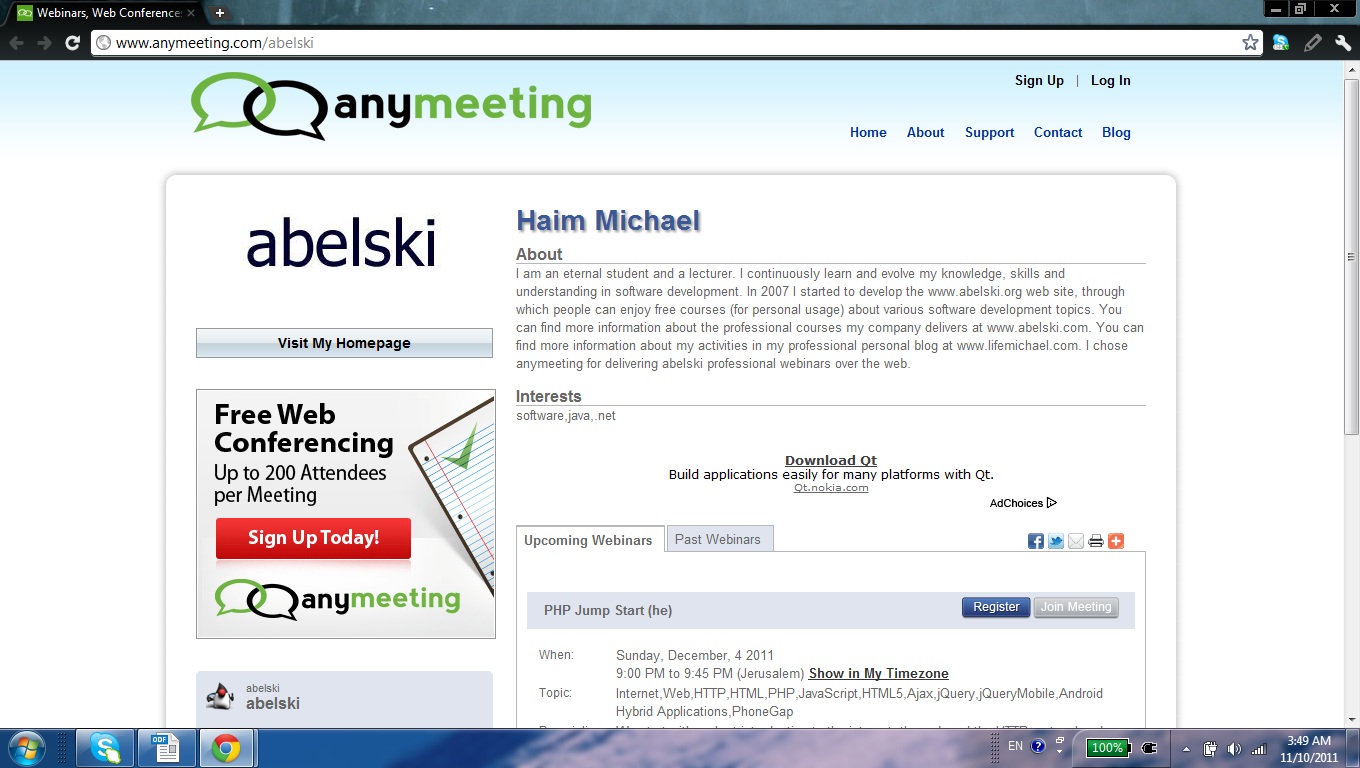1360x768 pixels.
Task: Click the anymeeting logo in the header
Action: 391,105
